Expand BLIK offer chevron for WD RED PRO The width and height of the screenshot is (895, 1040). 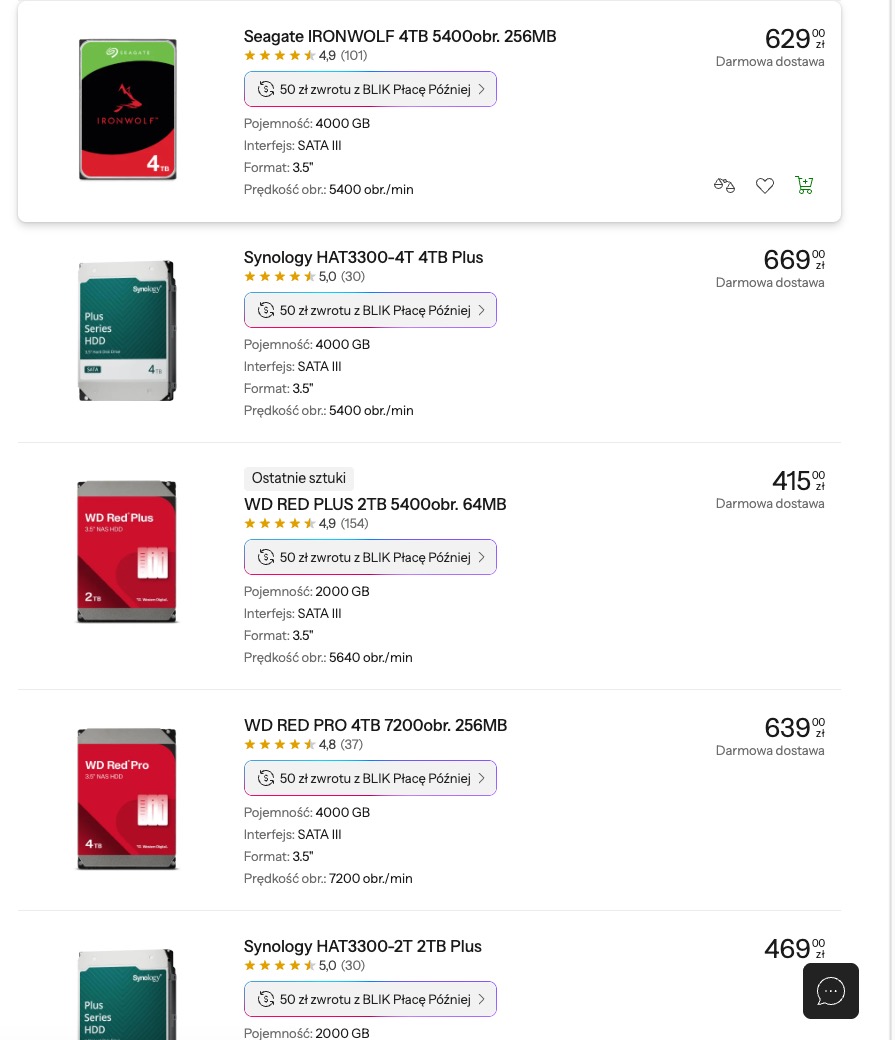(481, 778)
